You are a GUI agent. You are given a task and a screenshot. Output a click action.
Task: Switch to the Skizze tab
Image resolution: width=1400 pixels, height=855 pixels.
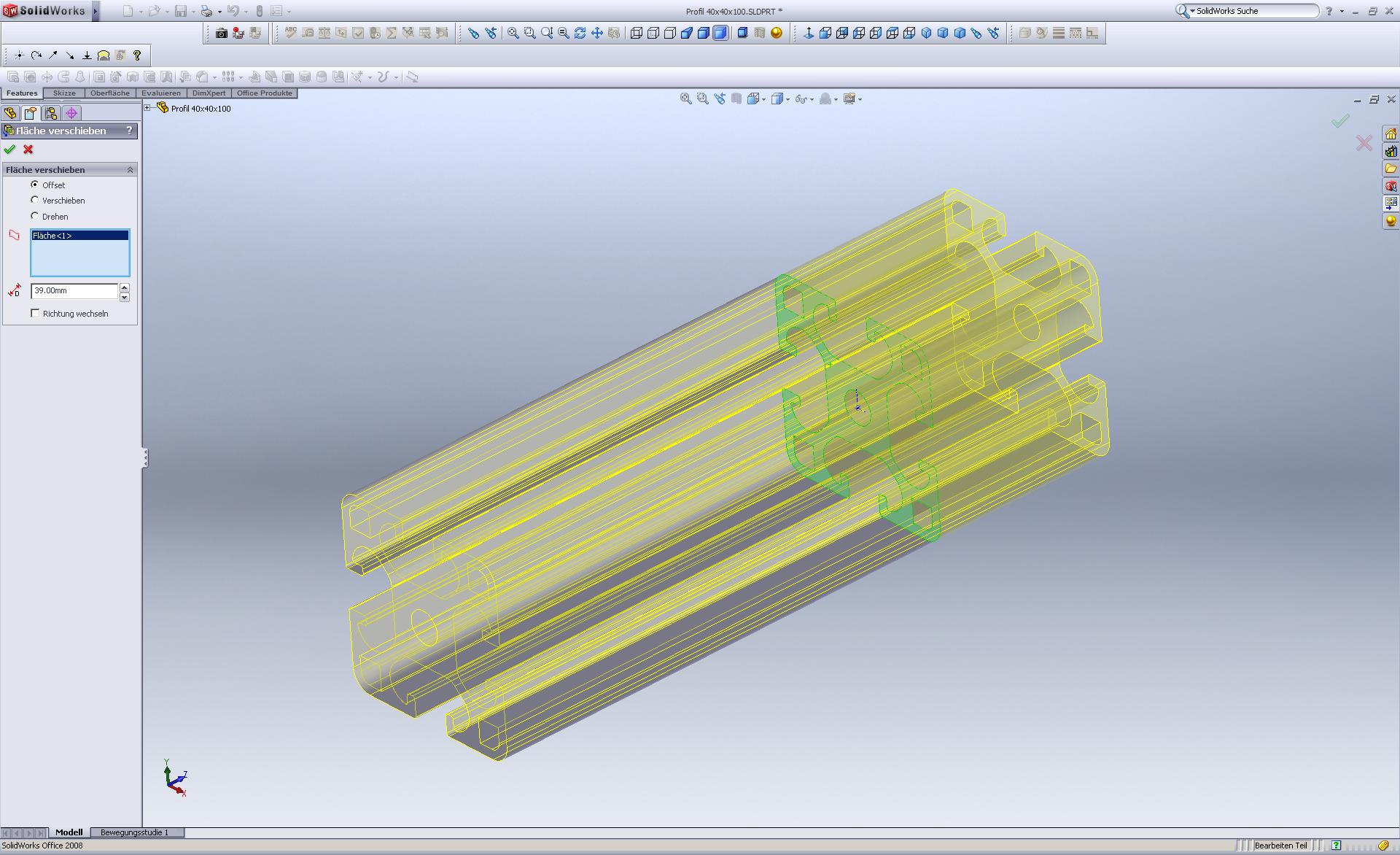pos(64,93)
